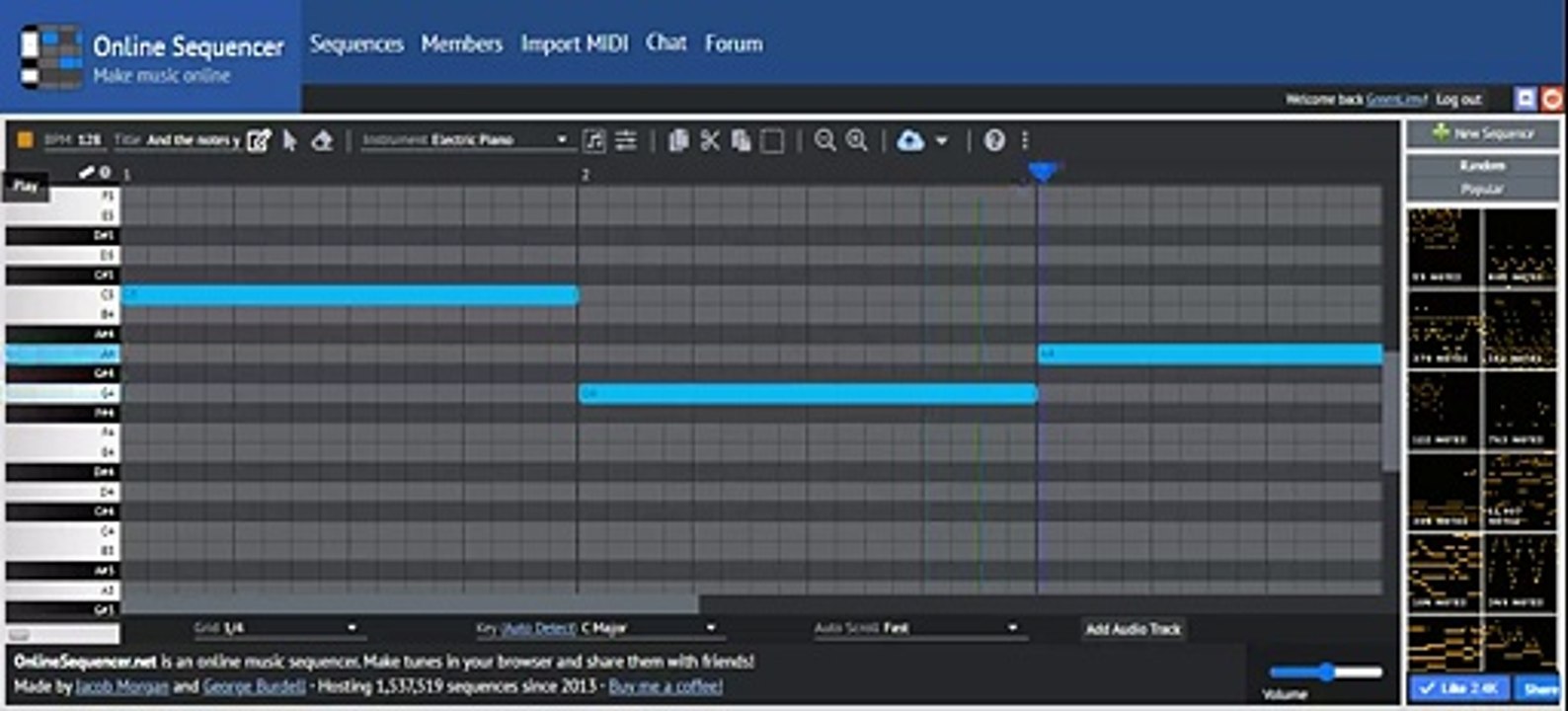Select the arrow cursor selection tool
Image resolution: width=1568 pixels, height=711 pixels.
tap(290, 140)
